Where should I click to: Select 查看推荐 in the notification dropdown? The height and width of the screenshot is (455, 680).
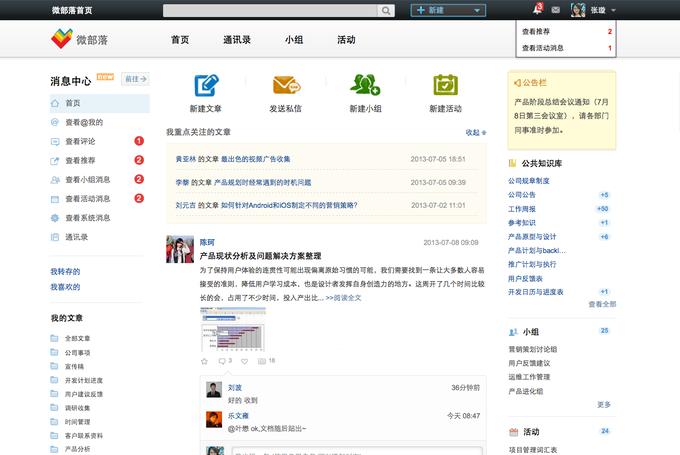[x=566, y=31]
